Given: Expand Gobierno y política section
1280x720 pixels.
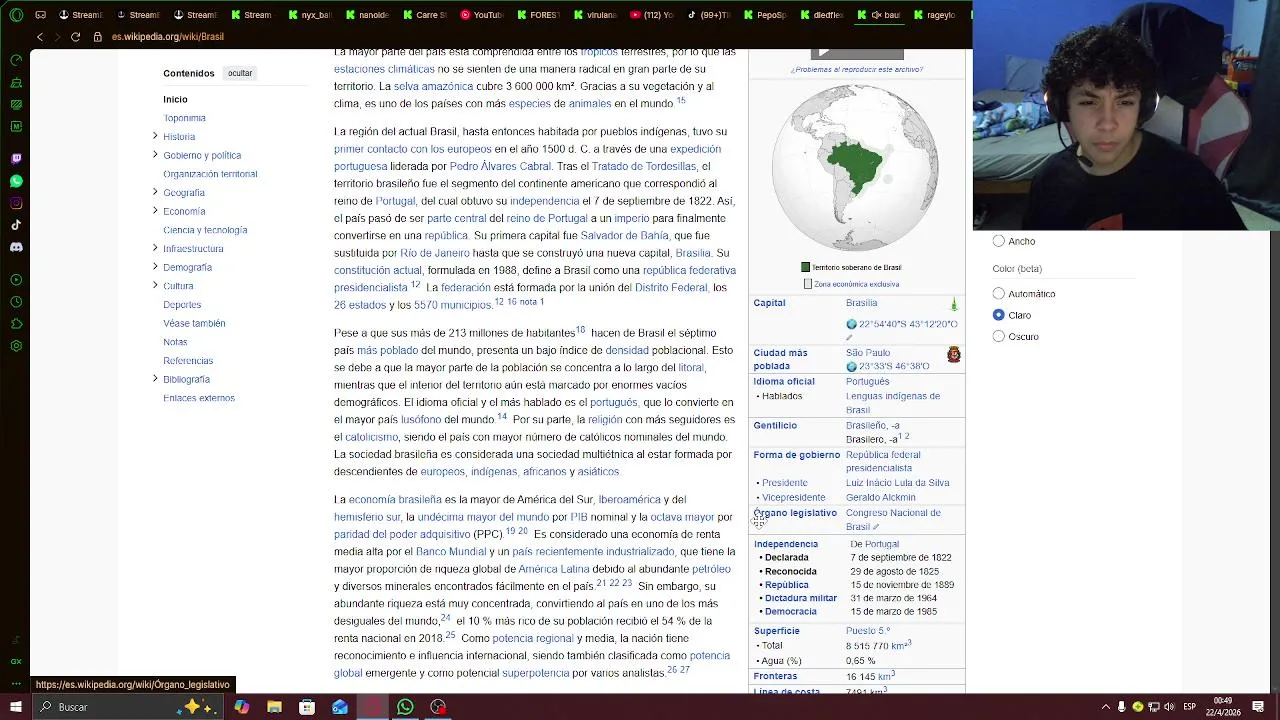Looking at the screenshot, I should pos(155,155).
